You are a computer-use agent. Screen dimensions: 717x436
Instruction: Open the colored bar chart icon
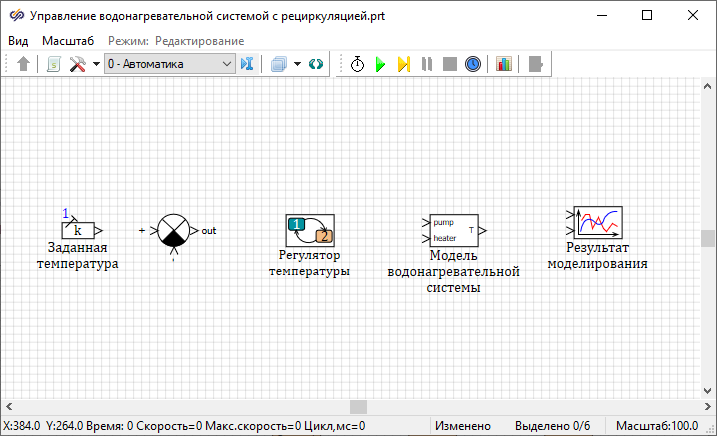(x=503, y=64)
